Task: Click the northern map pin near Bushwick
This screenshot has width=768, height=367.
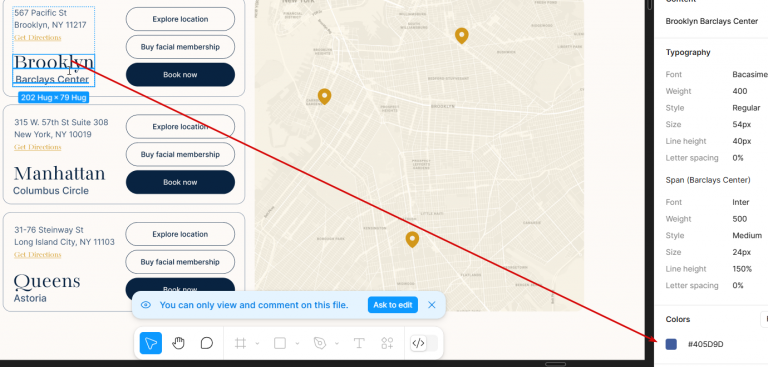Action: tap(461, 36)
